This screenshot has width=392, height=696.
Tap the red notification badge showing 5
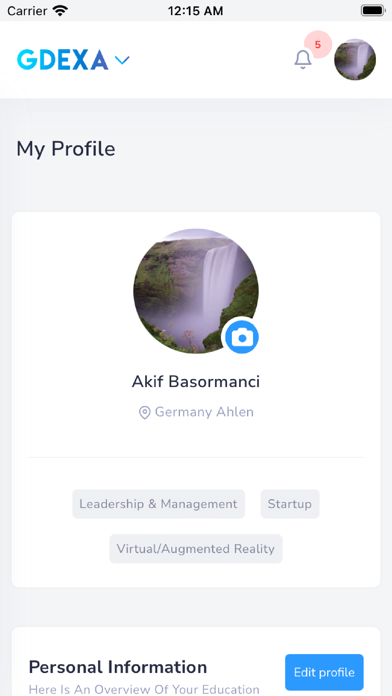pos(318,44)
